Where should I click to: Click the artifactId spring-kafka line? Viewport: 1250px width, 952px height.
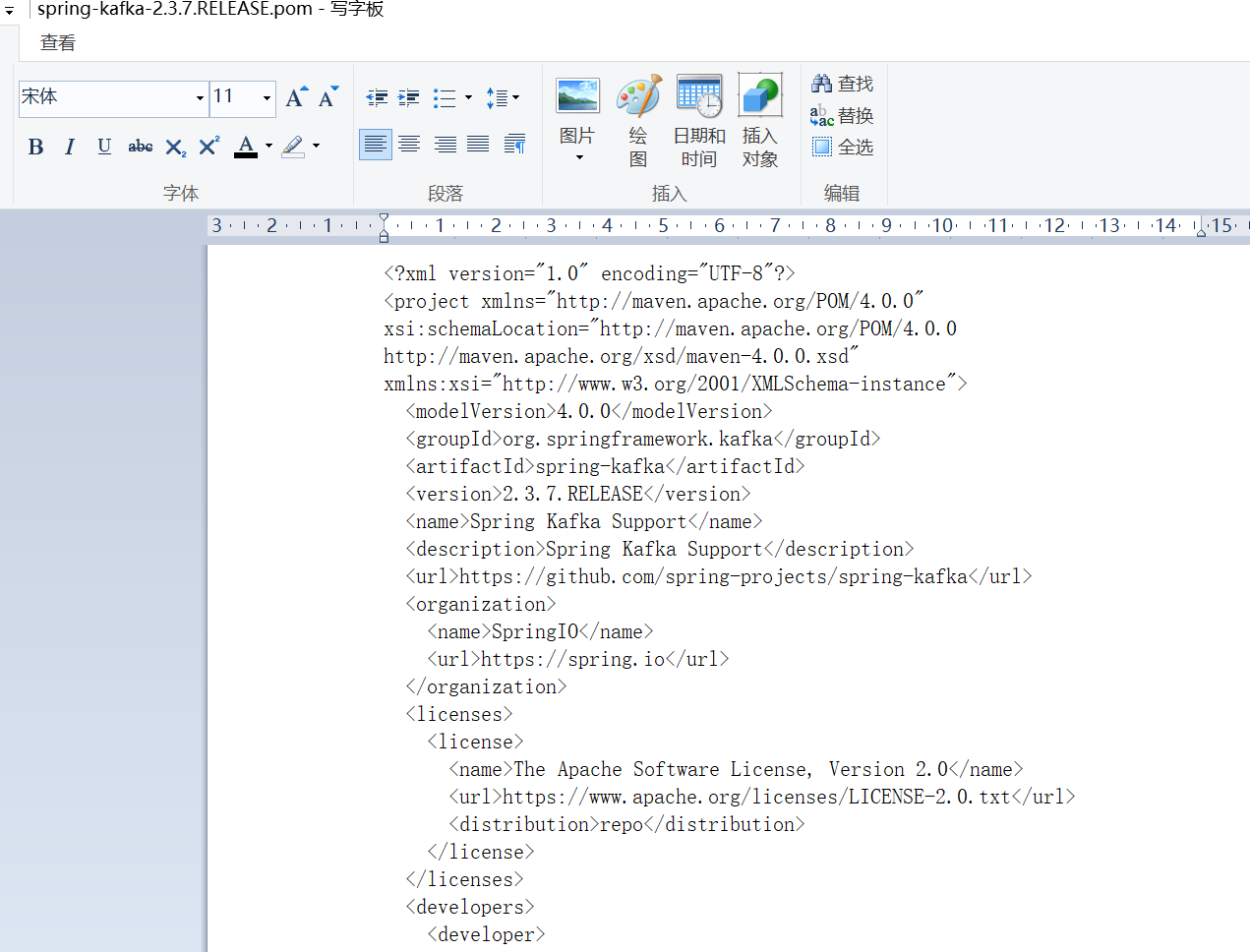606,466
